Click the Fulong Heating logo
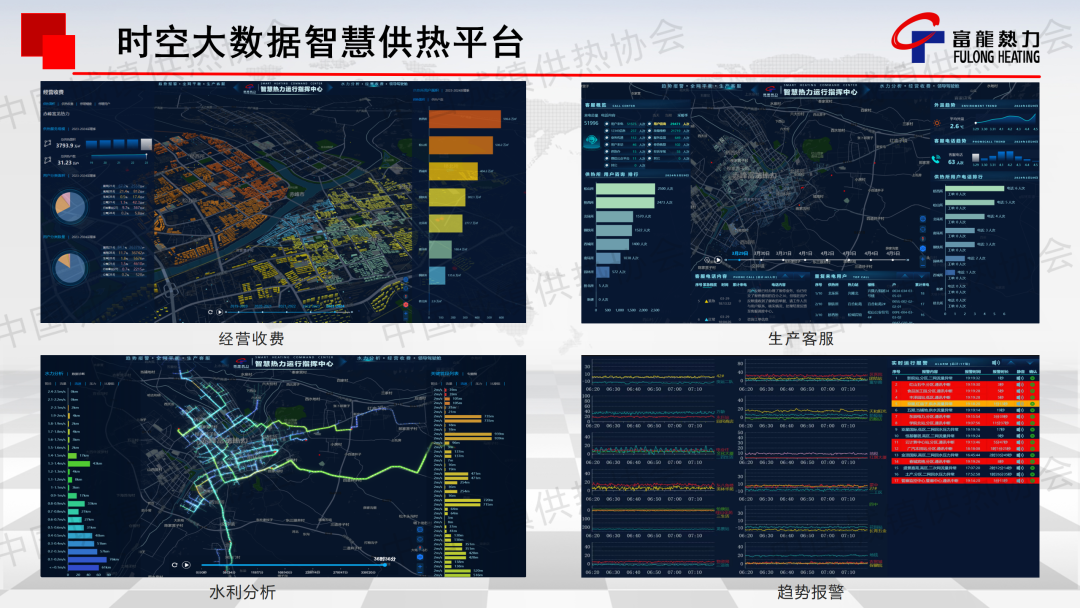 pos(966,45)
